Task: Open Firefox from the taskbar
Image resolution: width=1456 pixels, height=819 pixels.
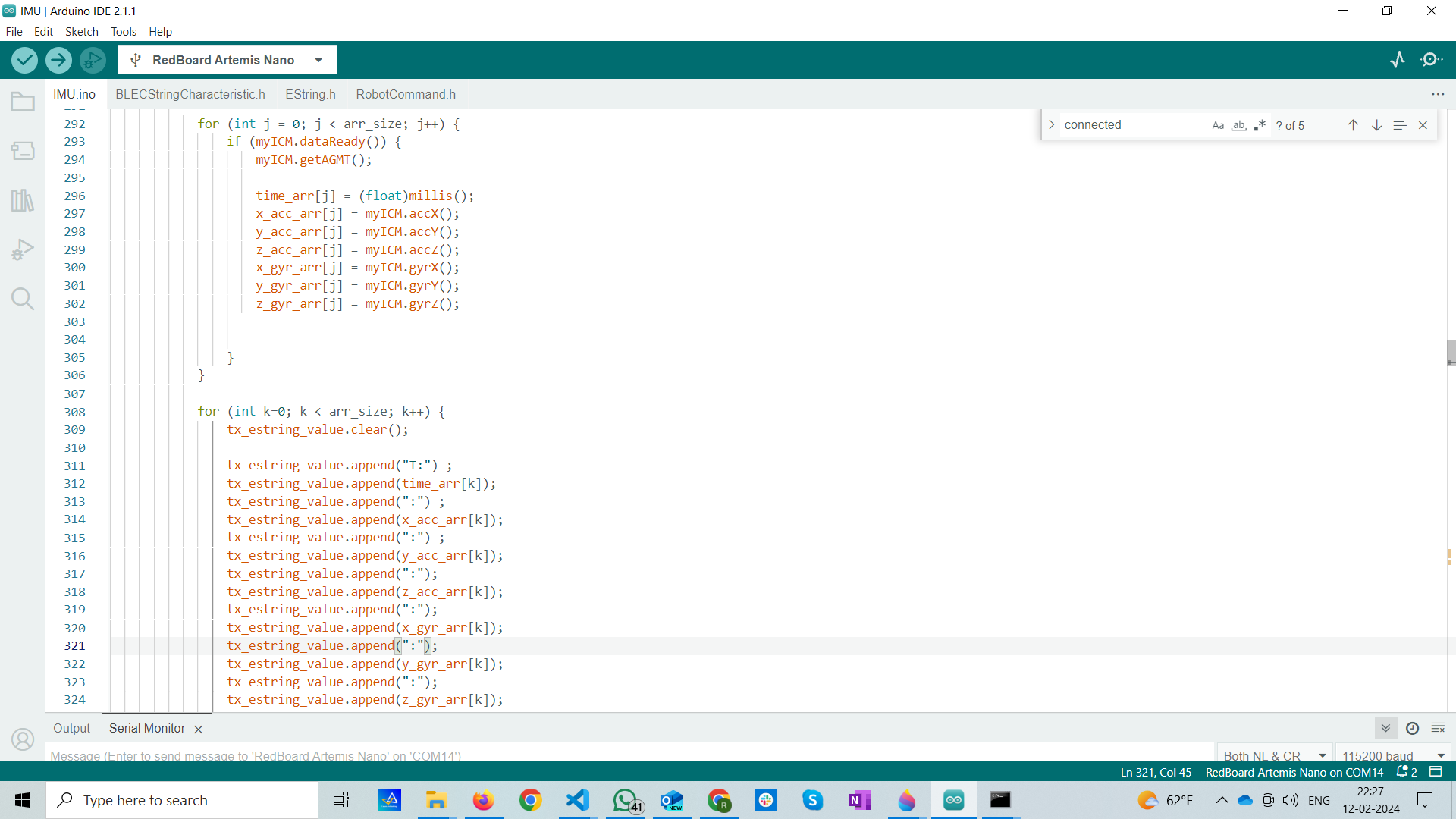Action: [483, 800]
